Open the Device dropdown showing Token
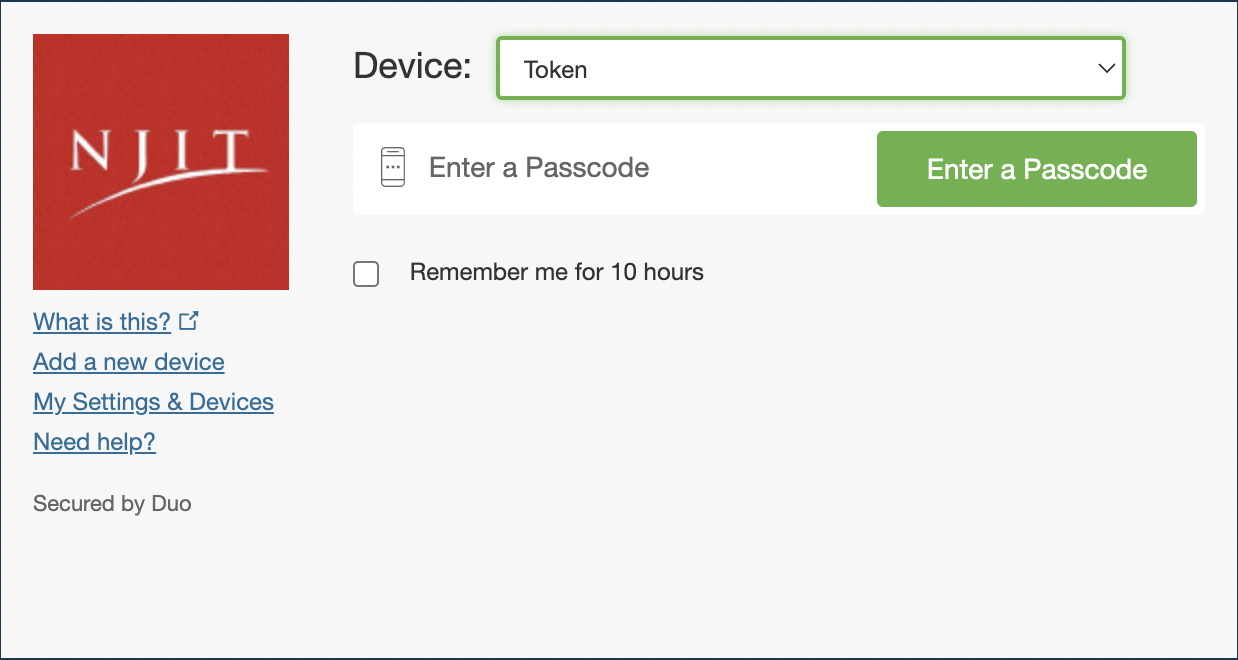The width and height of the screenshot is (1238, 660). pyautogui.click(x=811, y=68)
